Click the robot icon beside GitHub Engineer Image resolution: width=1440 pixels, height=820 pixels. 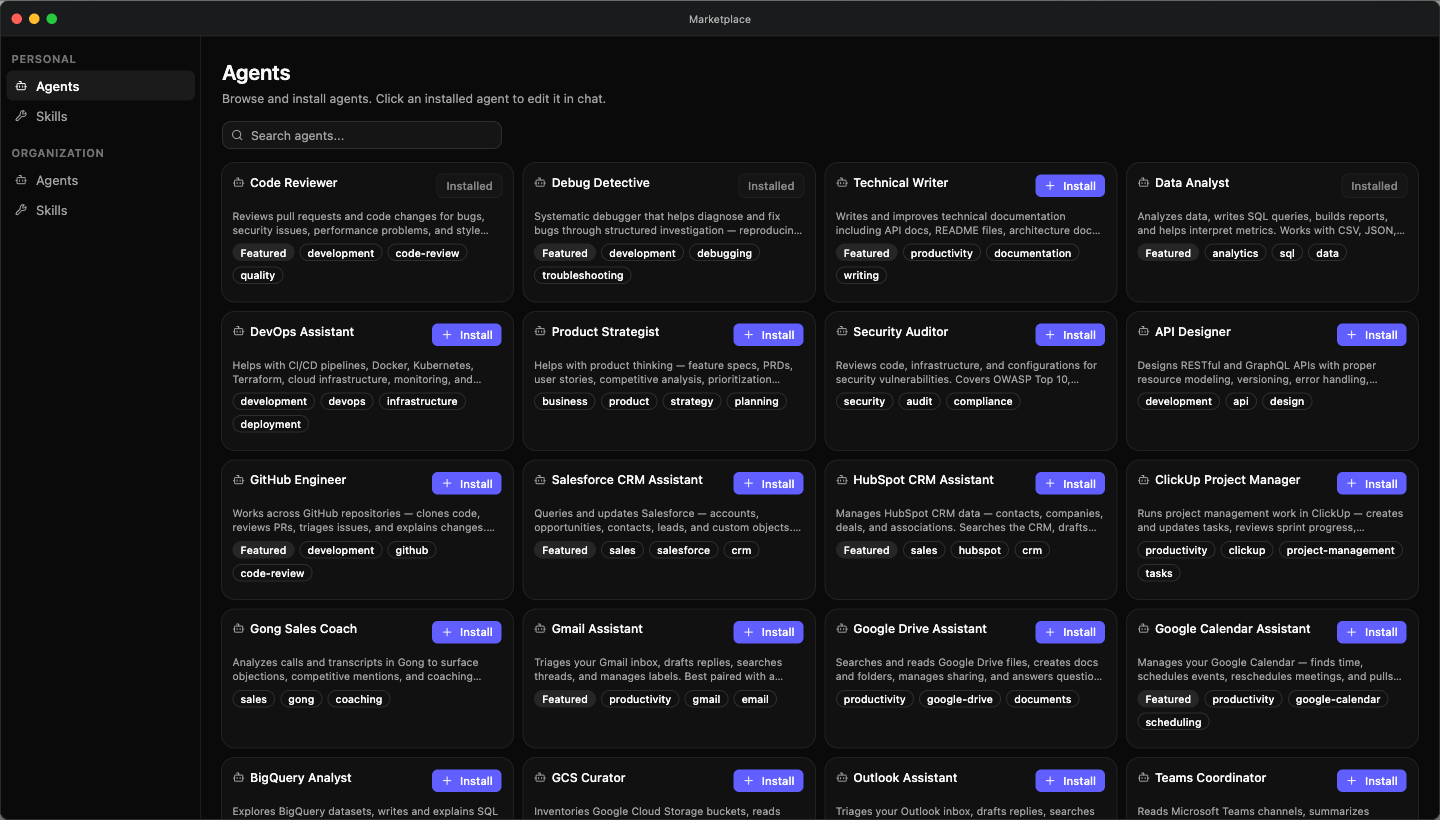[x=238, y=480]
